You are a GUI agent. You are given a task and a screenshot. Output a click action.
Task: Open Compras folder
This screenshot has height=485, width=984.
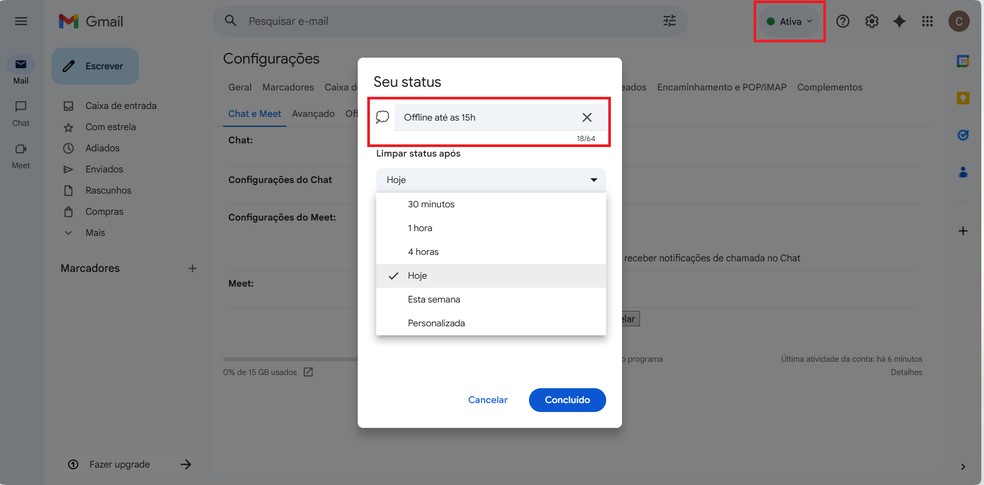point(104,212)
